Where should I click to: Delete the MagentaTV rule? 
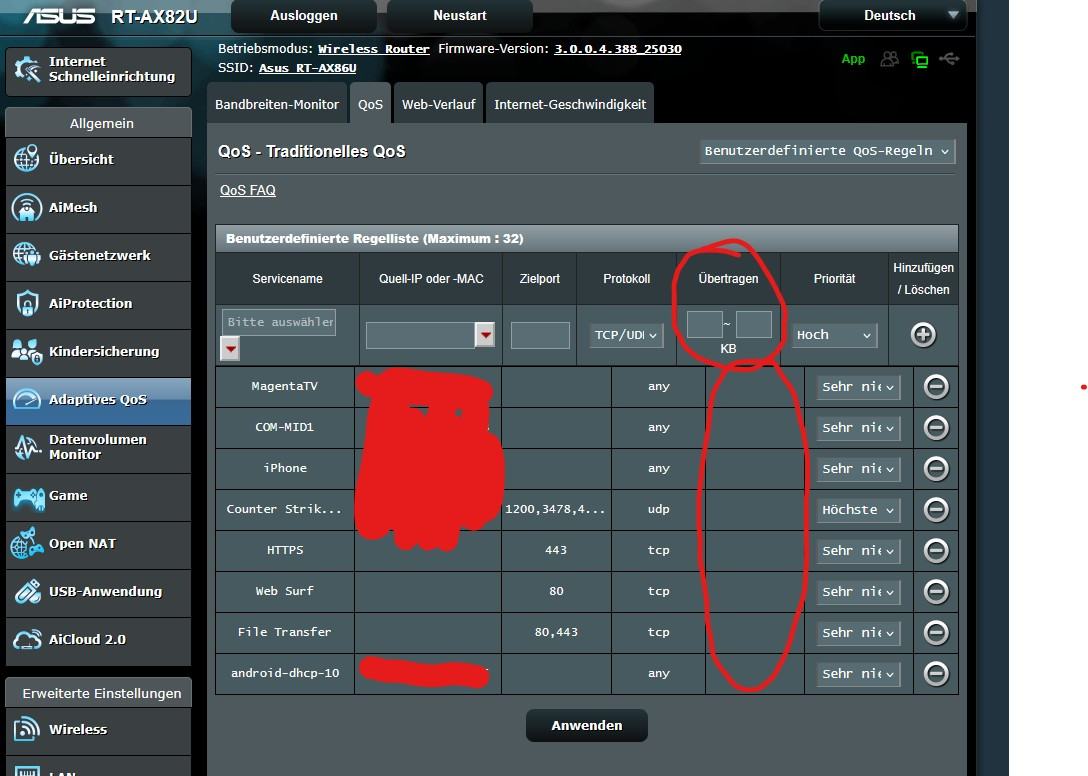[936, 387]
